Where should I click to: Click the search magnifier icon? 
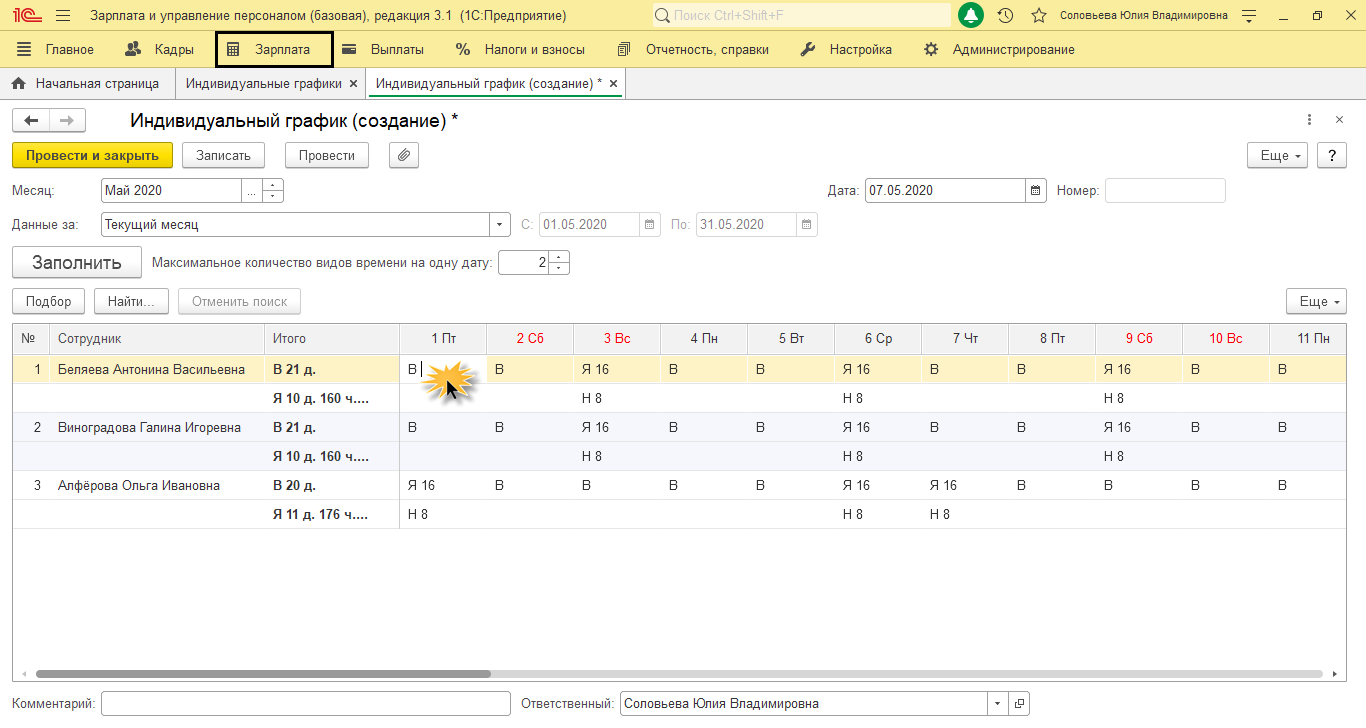663,16
